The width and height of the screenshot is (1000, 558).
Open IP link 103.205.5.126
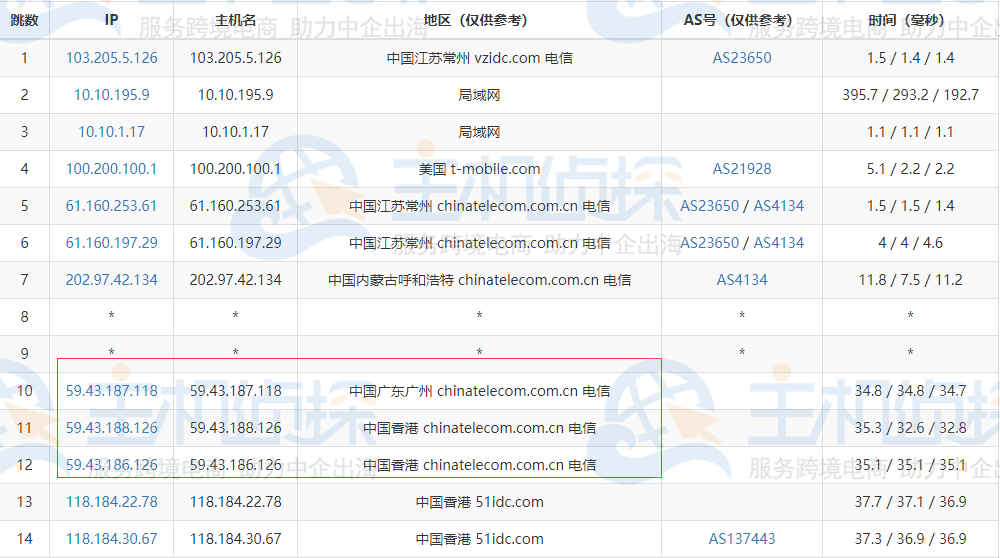[x=112, y=58]
